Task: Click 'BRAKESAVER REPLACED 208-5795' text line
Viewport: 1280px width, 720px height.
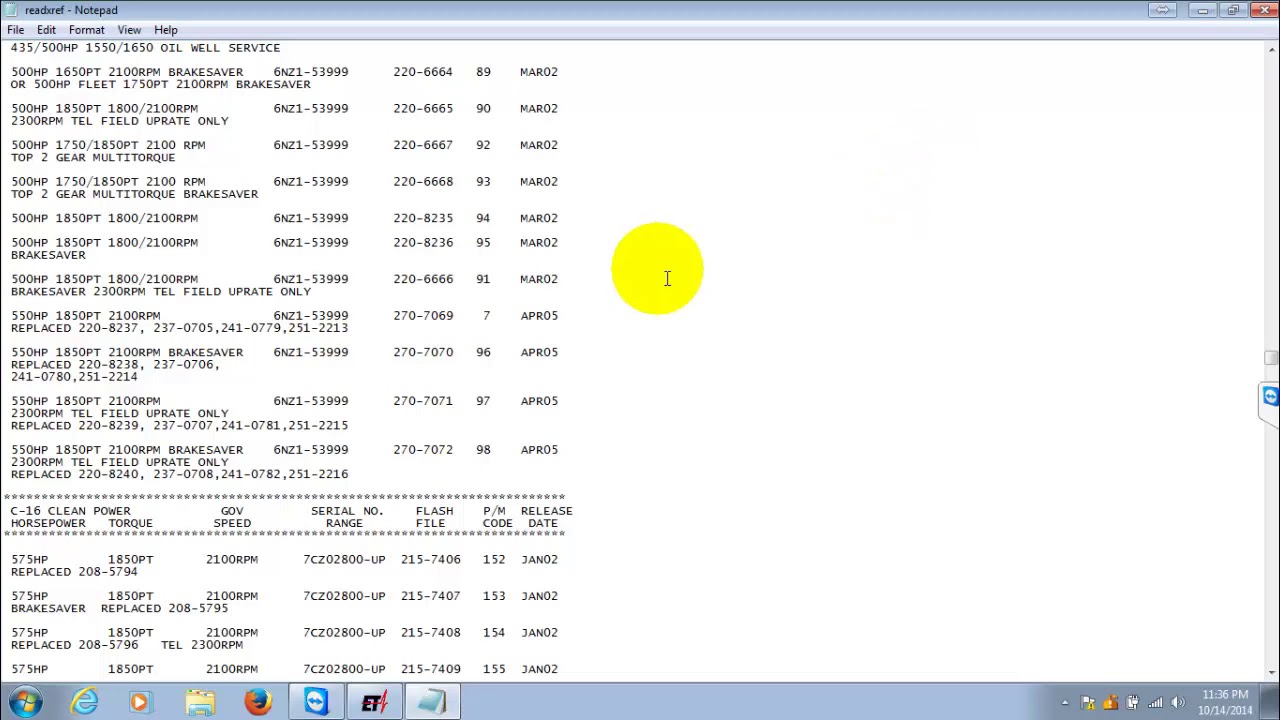Action: pyautogui.click(x=119, y=608)
